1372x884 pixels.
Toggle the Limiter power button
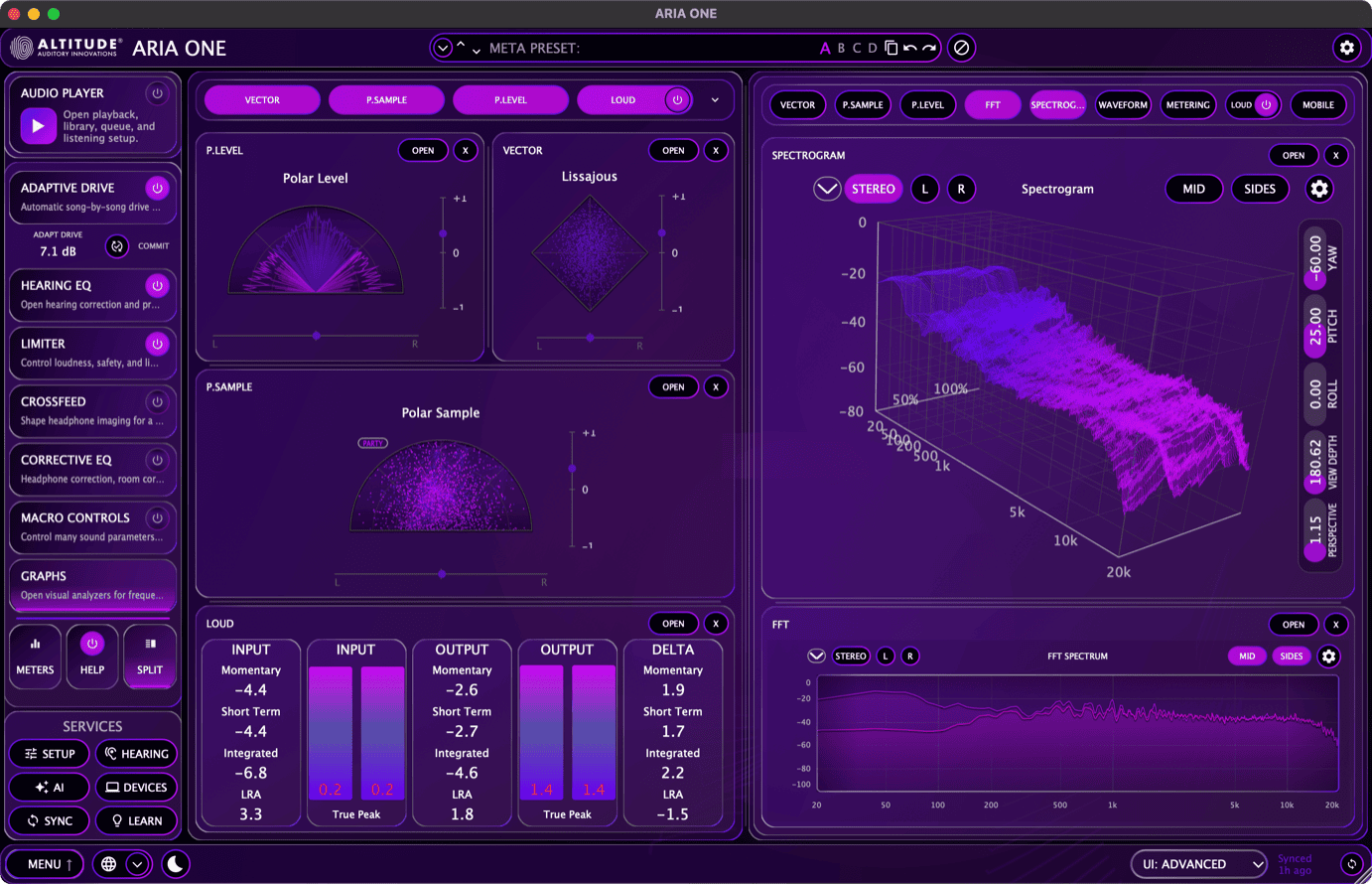[157, 344]
